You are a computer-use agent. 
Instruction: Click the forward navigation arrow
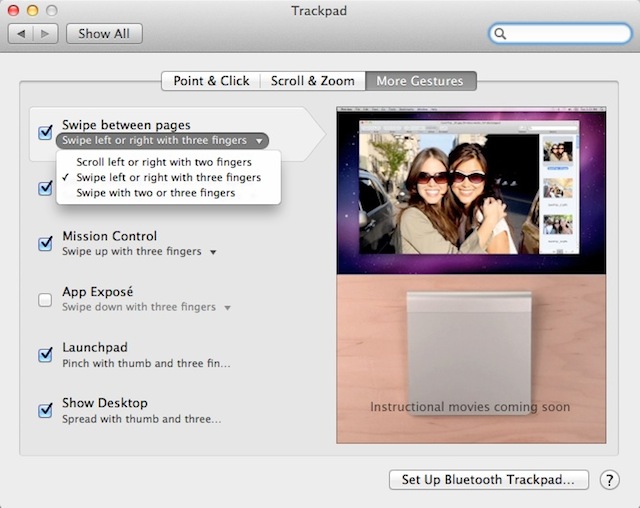point(46,34)
